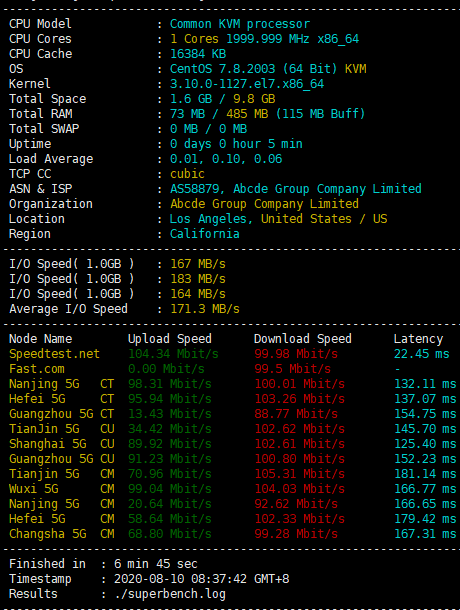The height and width of the screenshot is (610, 460).
Task: Click Speedtest.net upload '104.34 Mbit/s'
Action: [x=173, y=354]
